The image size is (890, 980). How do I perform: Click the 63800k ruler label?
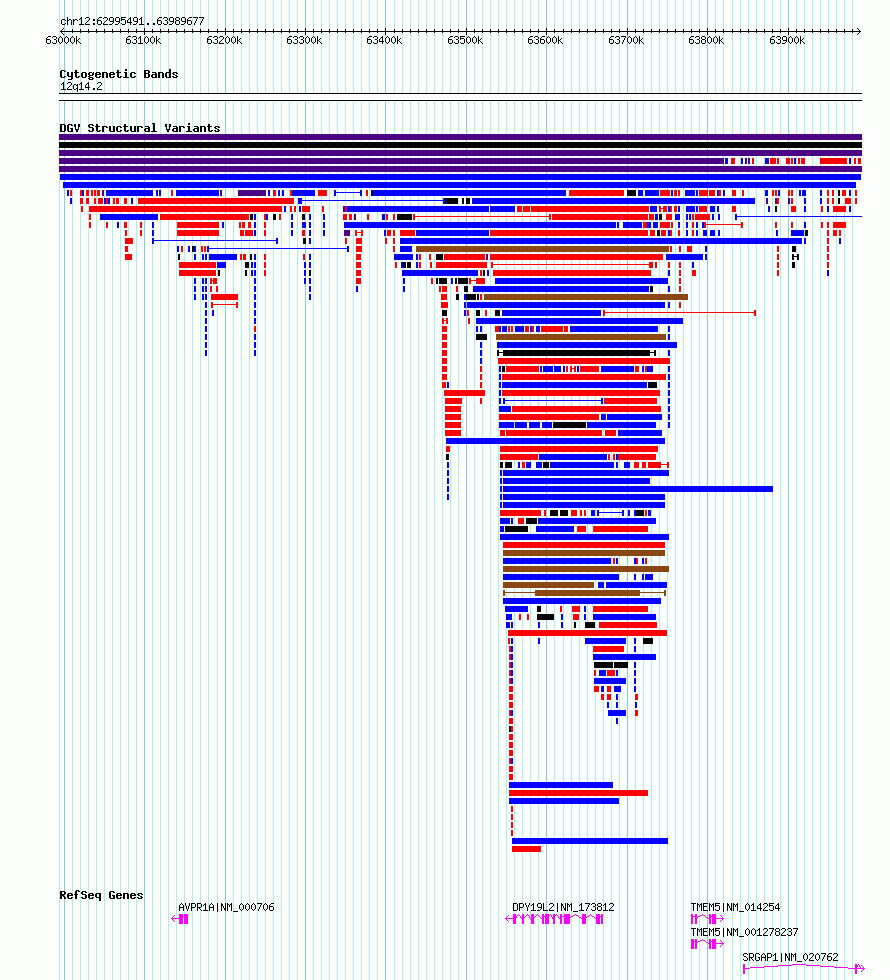tap(706, 41)
